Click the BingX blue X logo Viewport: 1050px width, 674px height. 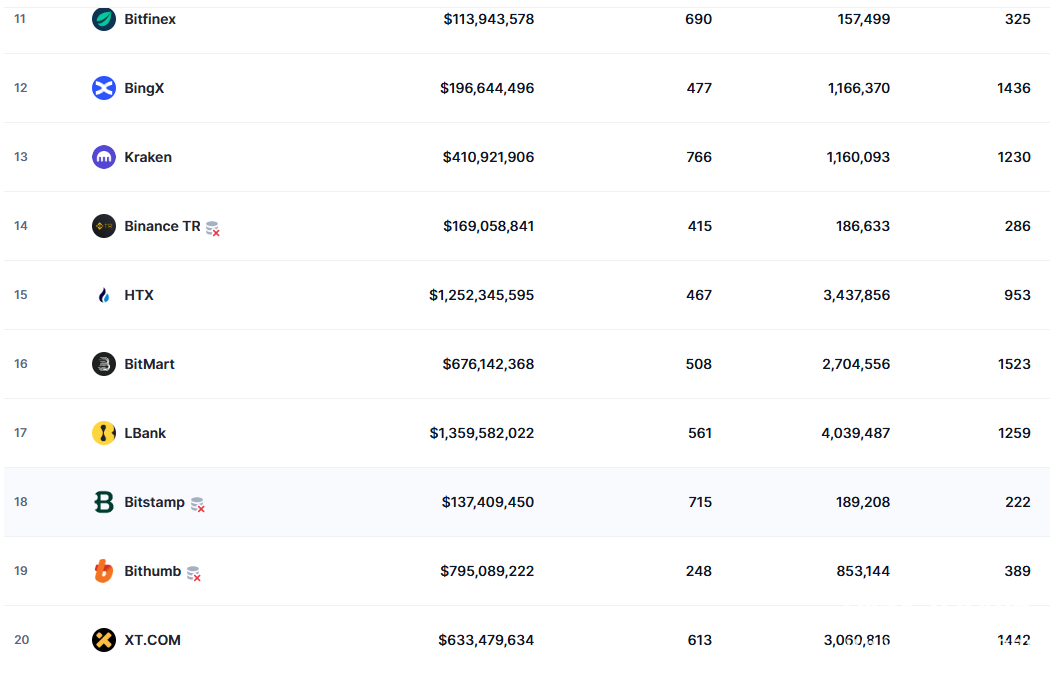point(104,88)
